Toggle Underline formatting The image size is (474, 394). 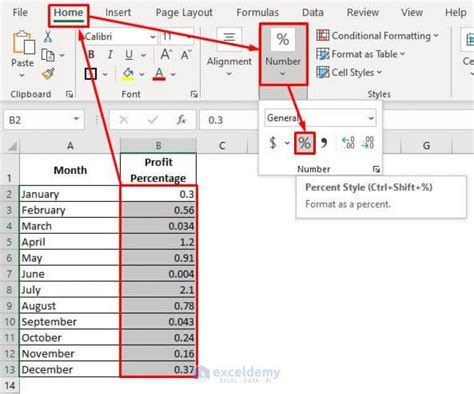129,55
